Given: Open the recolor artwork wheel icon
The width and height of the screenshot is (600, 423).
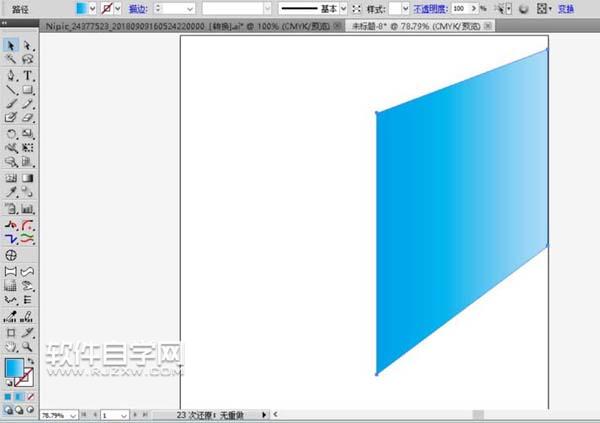Looking at the screenshot, I should coord(523,9).
